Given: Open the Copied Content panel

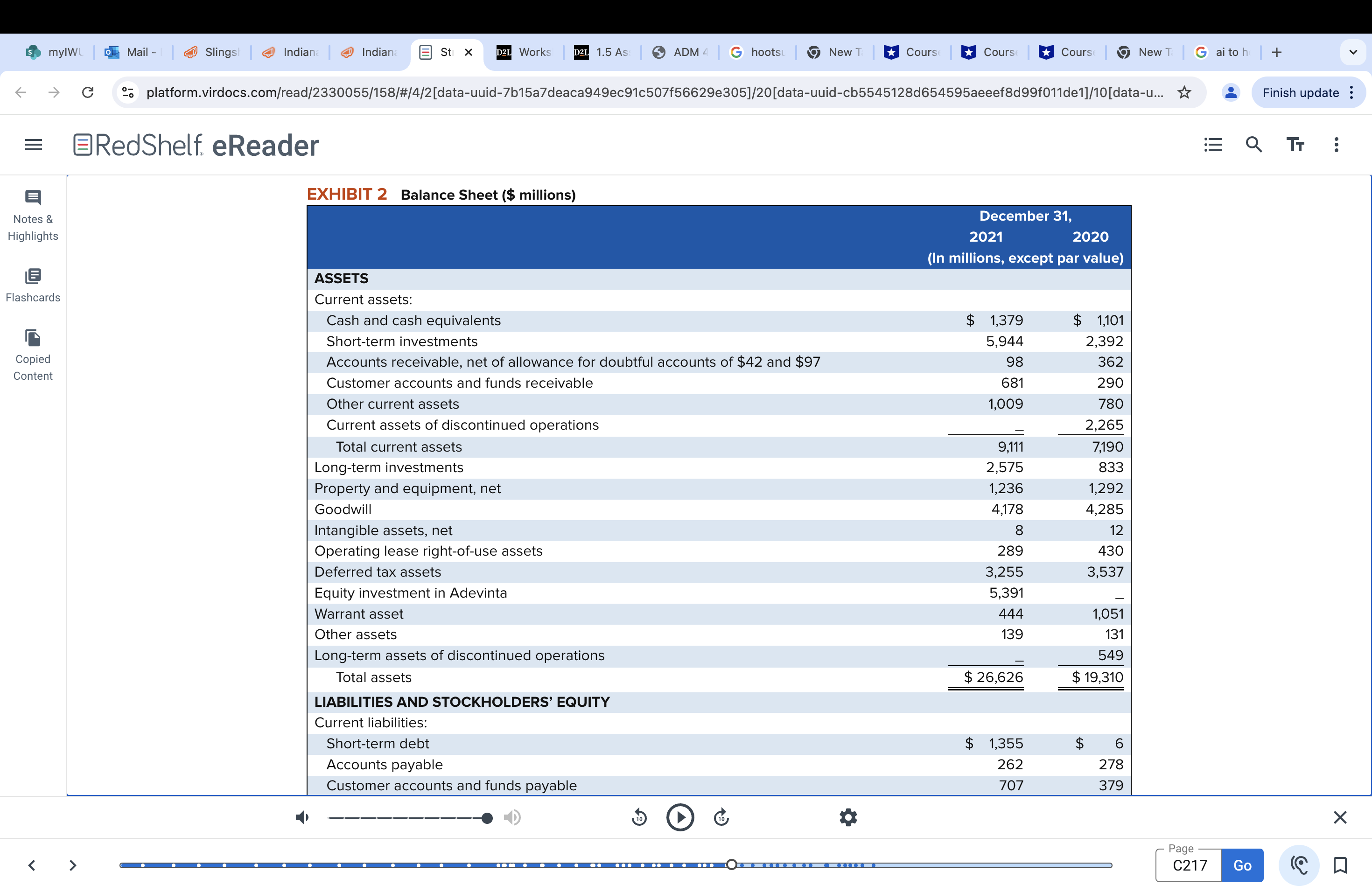Looking at the screenshot, I should pos(33,355).
